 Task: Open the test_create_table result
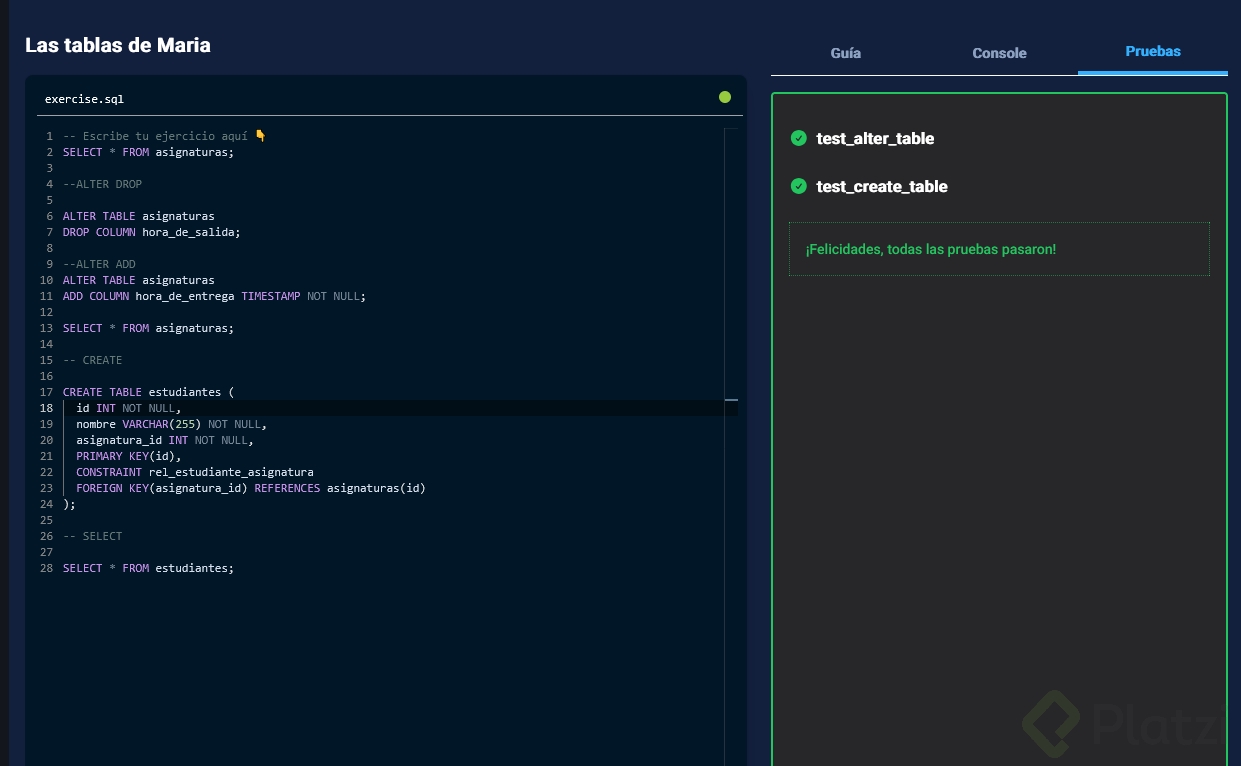881,187
